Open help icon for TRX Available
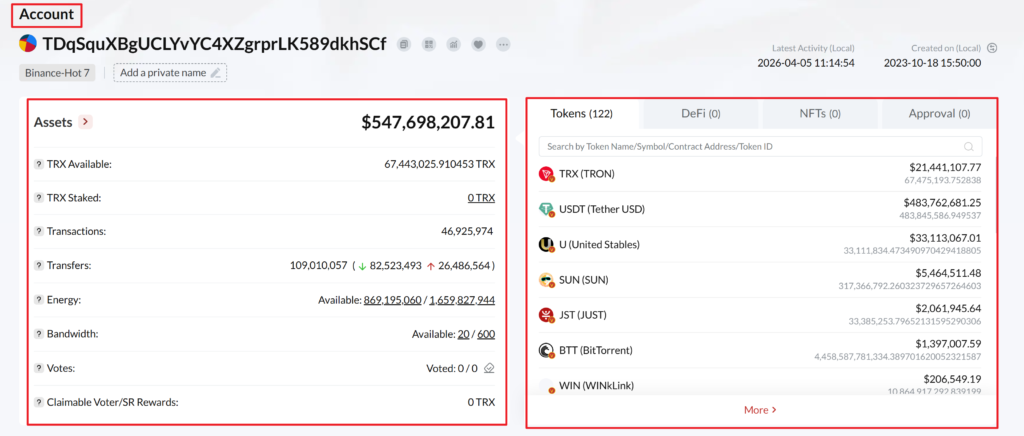Viewport: 1024px width, 436px height. coord(39,164)
